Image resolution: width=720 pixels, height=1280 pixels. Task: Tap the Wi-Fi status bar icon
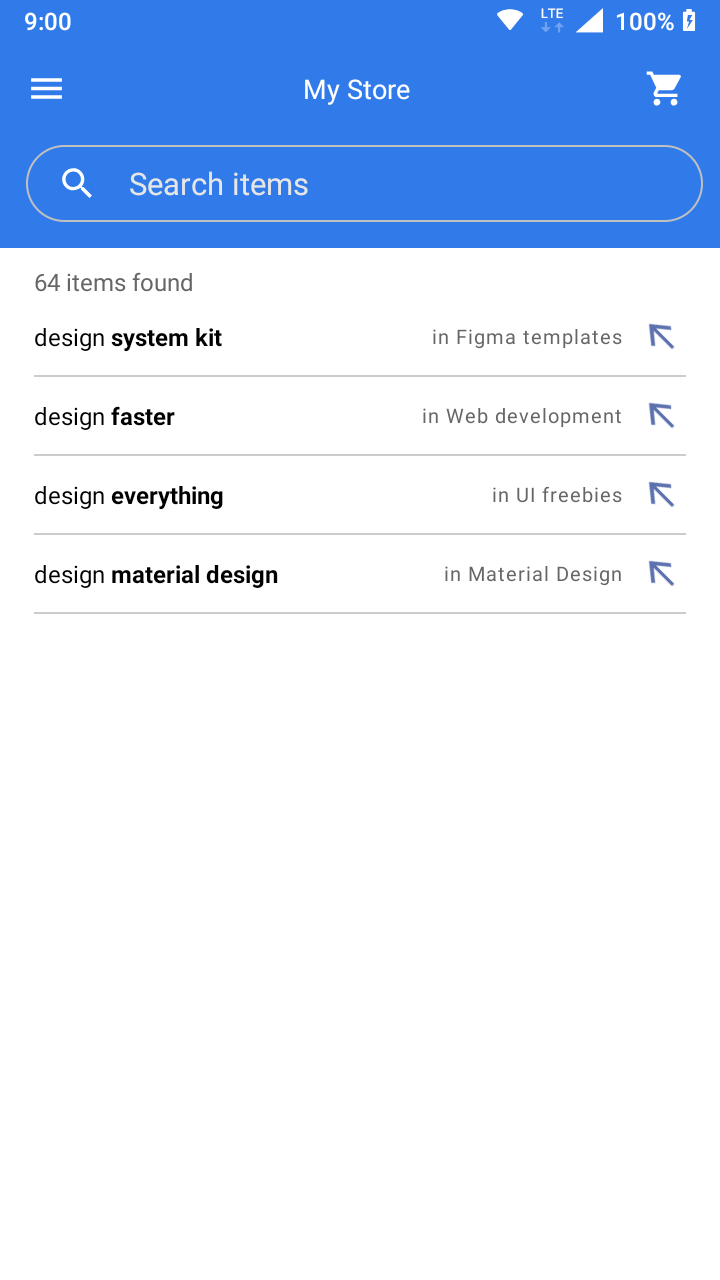[x=510, y=21]
